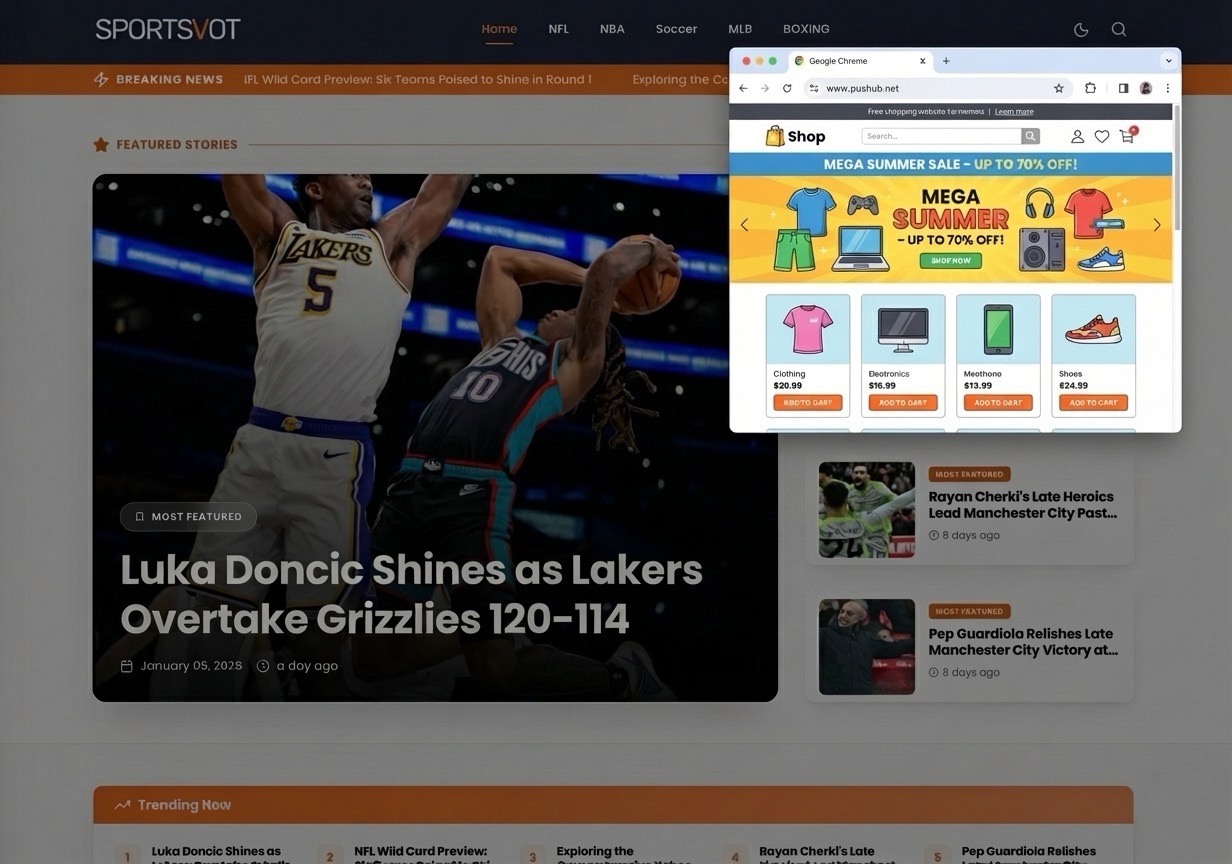Open search on the SportsVot navbar
This screenshot has width=1232, height=864.
[1119, 30]
